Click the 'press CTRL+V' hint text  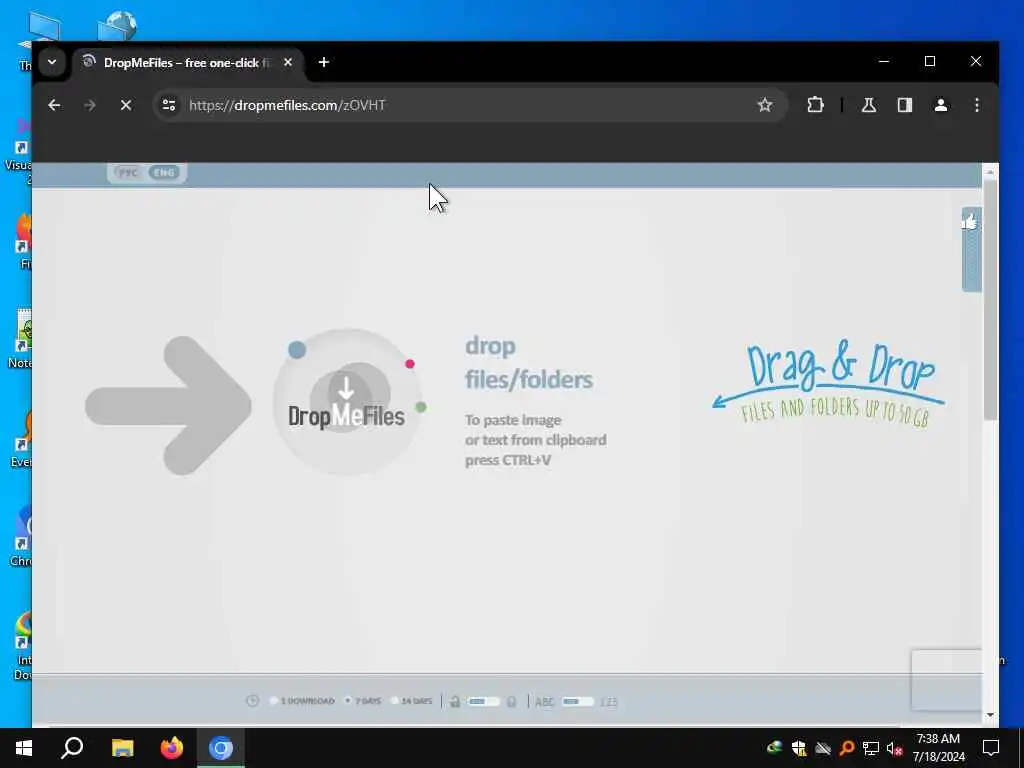click(x=507, y=460)
